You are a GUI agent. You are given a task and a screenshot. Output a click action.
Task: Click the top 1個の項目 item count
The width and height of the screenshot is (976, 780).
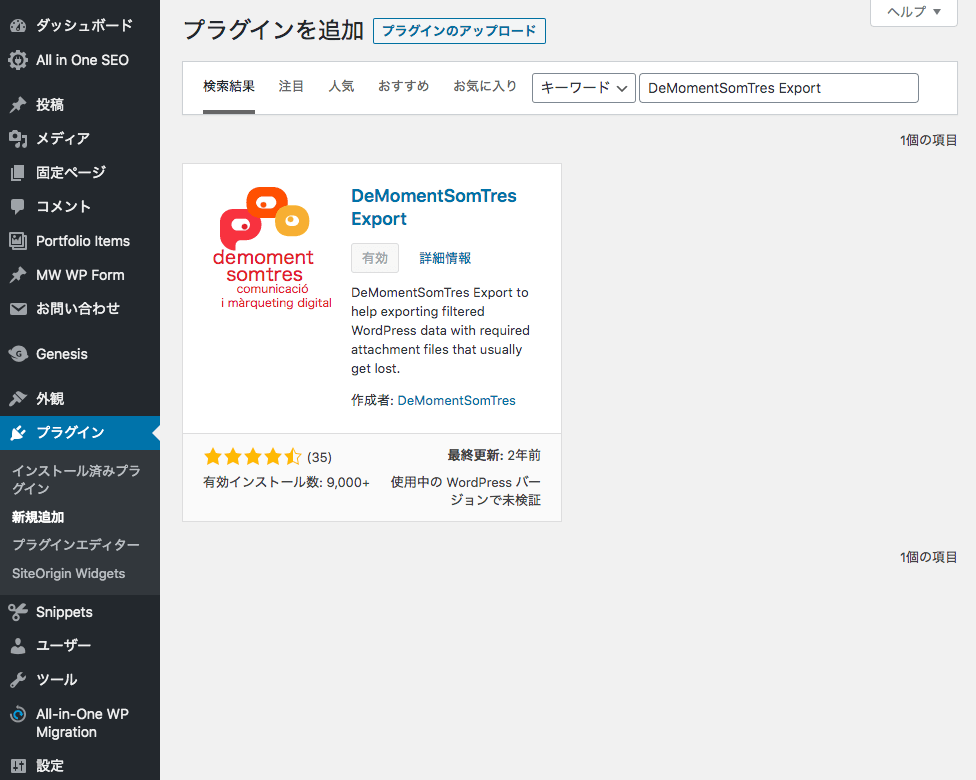coord(928,140)
